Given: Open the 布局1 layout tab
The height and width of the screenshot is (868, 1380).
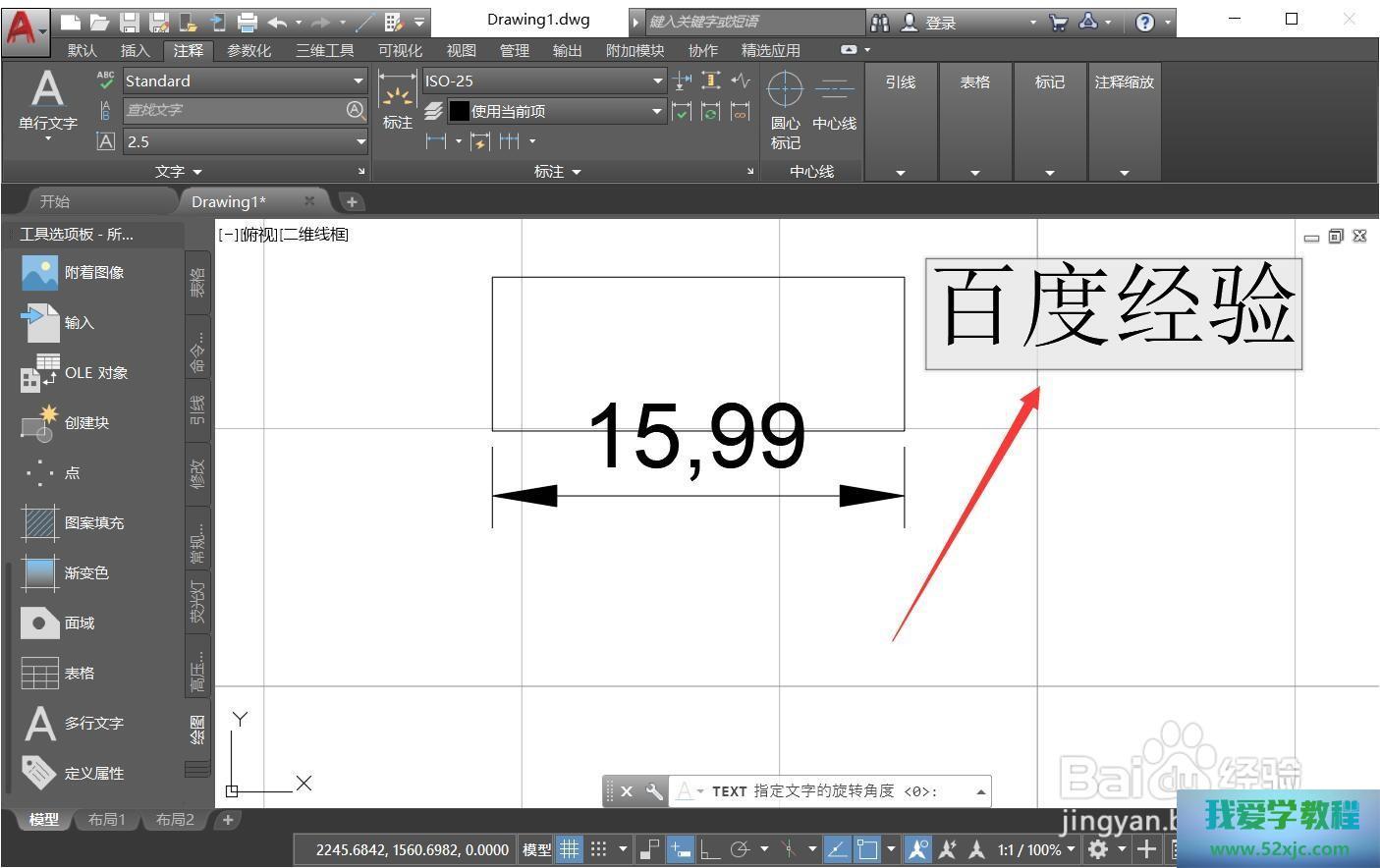Looking at the screenshot, I should [x=107, y=820].
